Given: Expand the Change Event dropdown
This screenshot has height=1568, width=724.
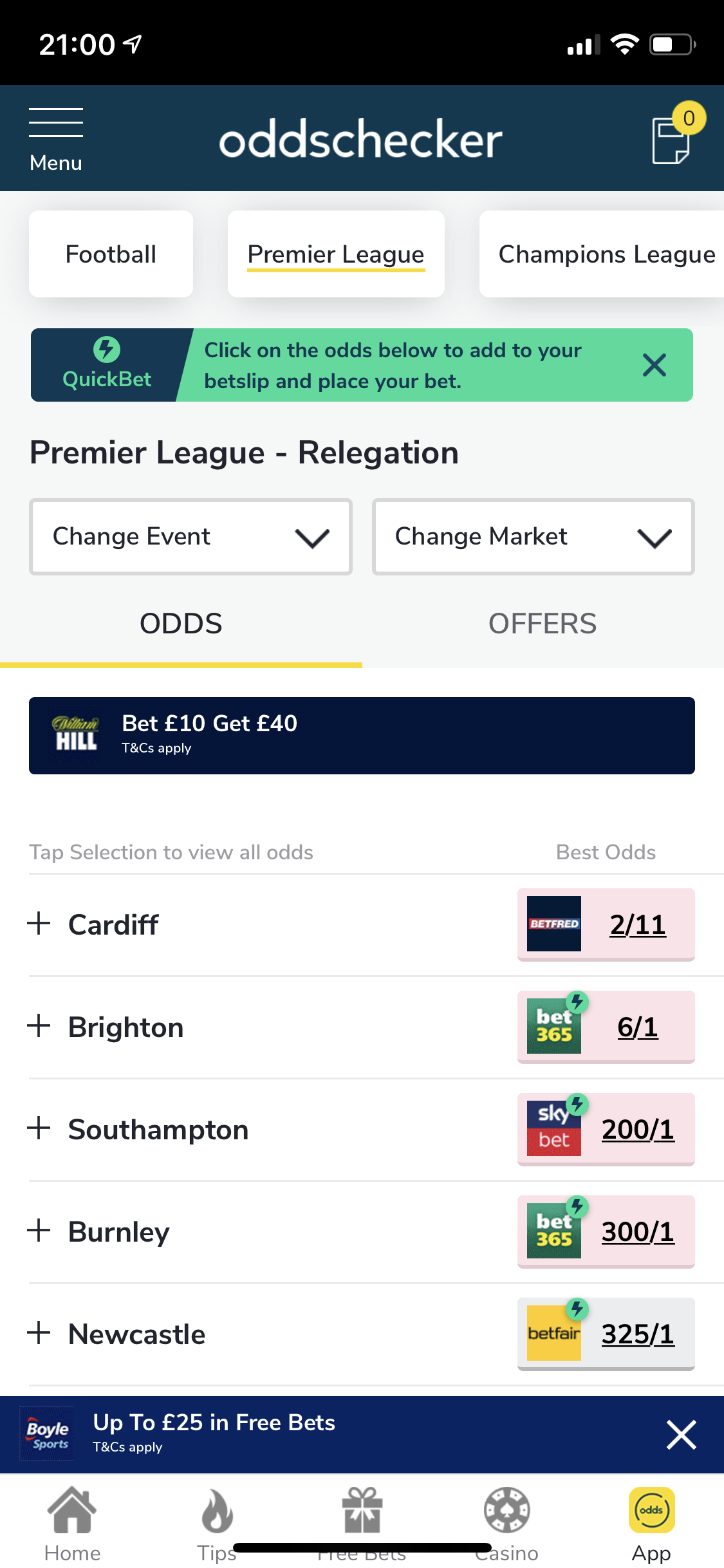Looking at the screenshot, I should (x=190, y=537).
